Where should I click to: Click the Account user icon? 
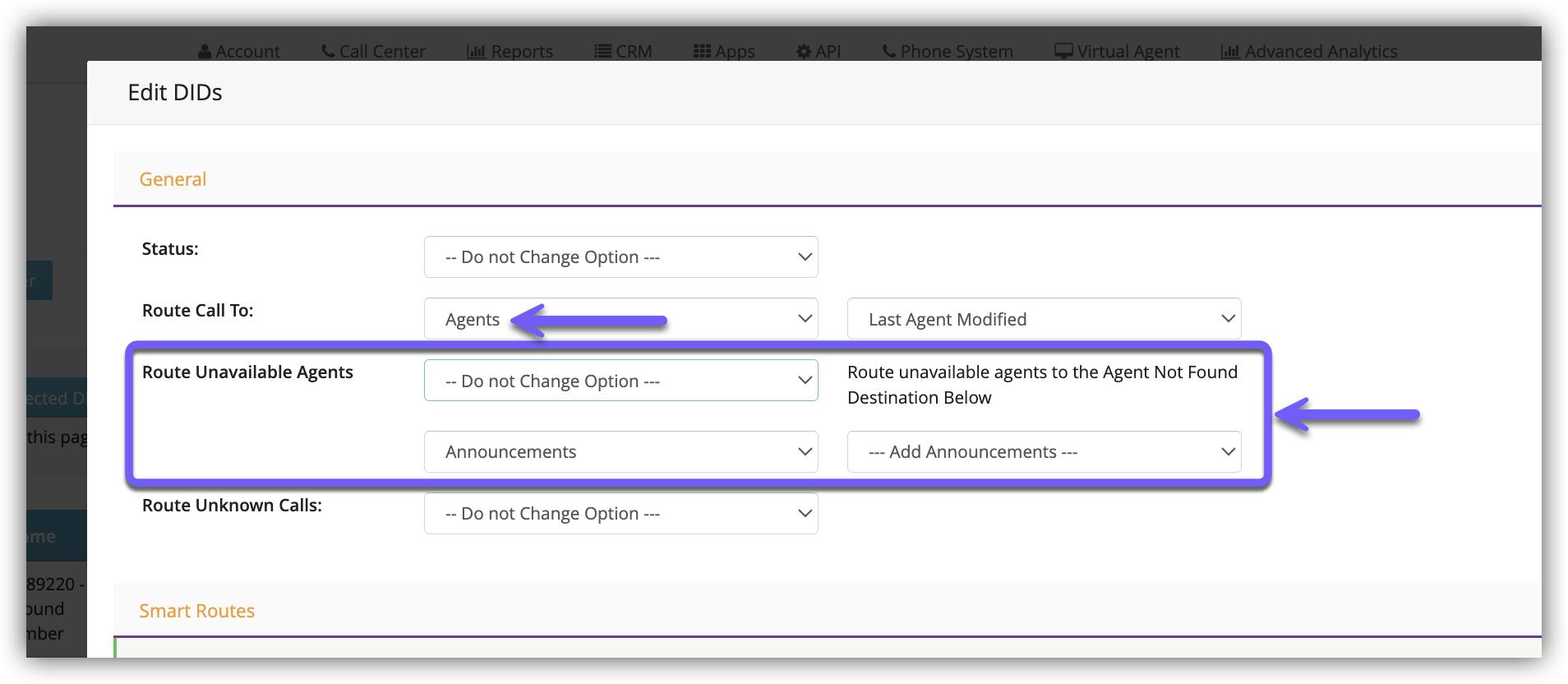(x=205, y=52)
